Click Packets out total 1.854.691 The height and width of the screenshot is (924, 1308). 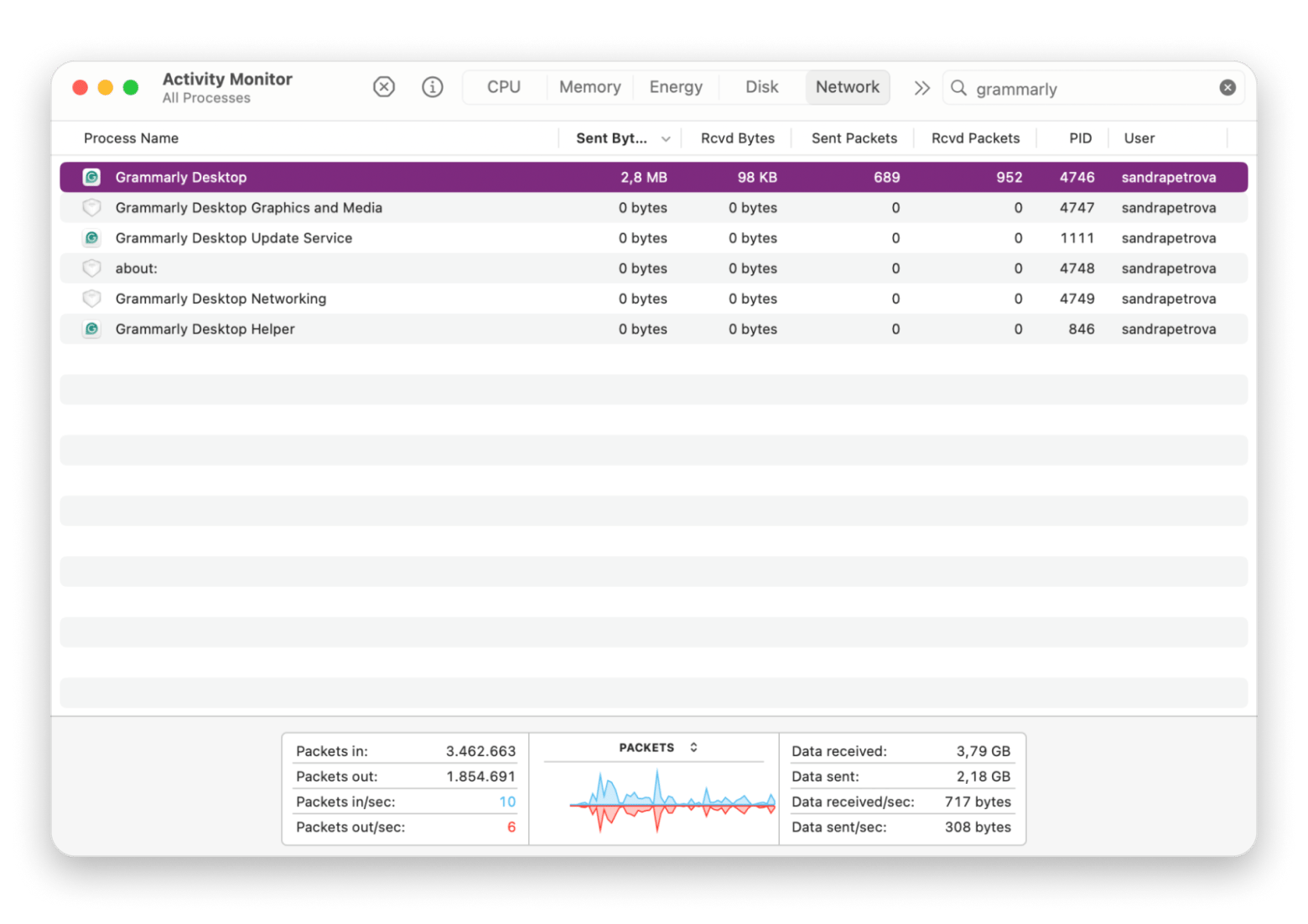point(480,776)
